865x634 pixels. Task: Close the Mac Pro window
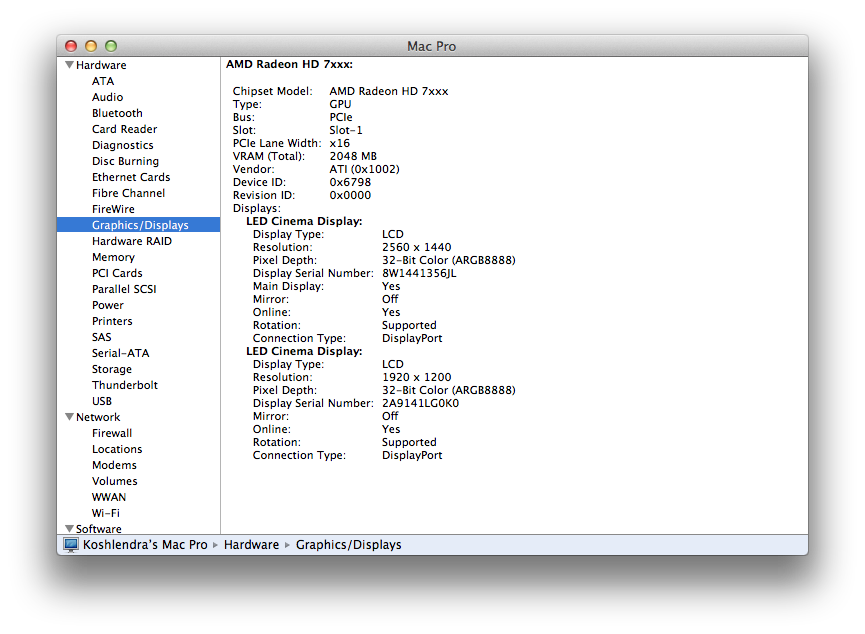(x=71, y=46)
